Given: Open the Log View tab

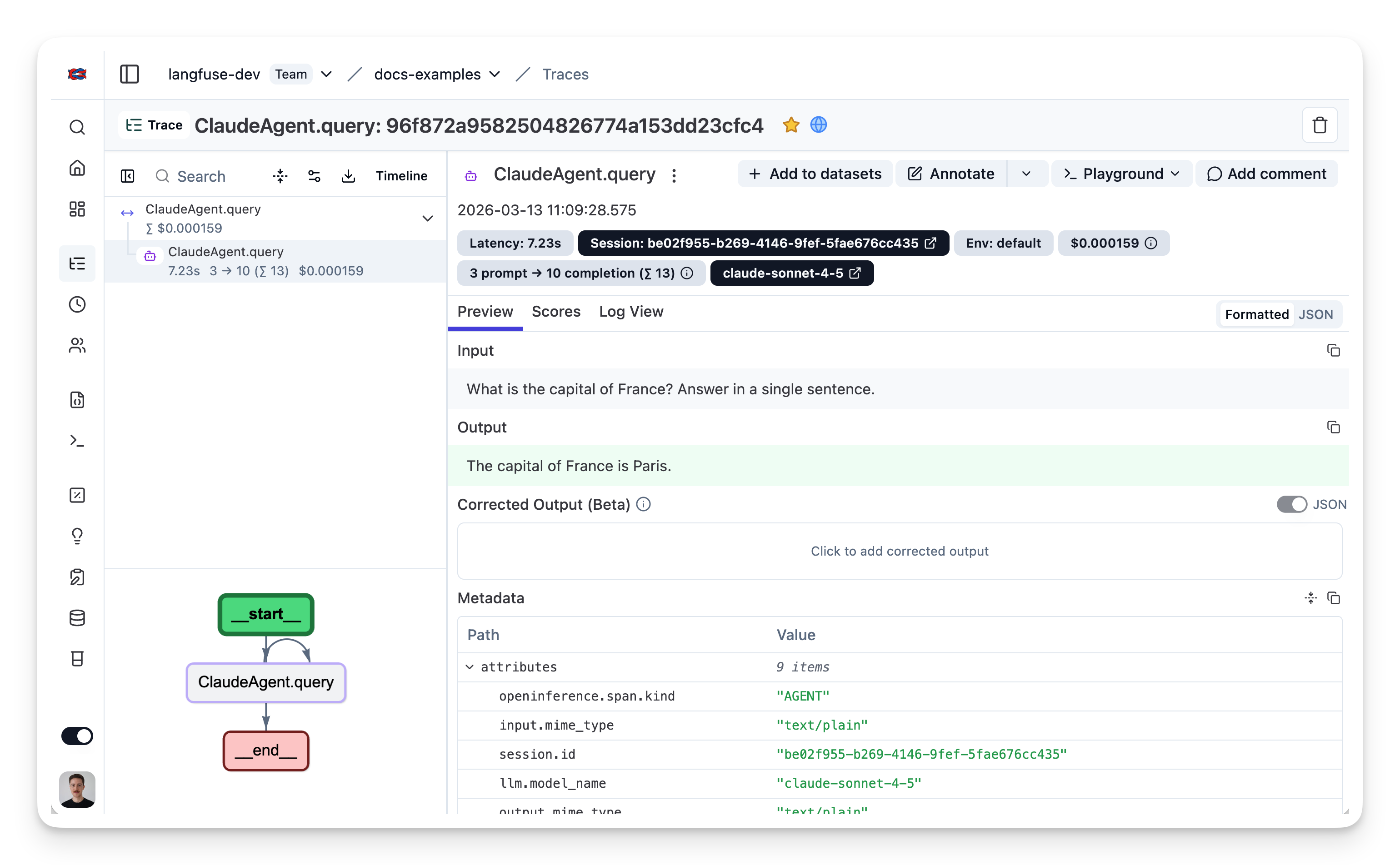Looking at the screenshot, I should 630,312.
